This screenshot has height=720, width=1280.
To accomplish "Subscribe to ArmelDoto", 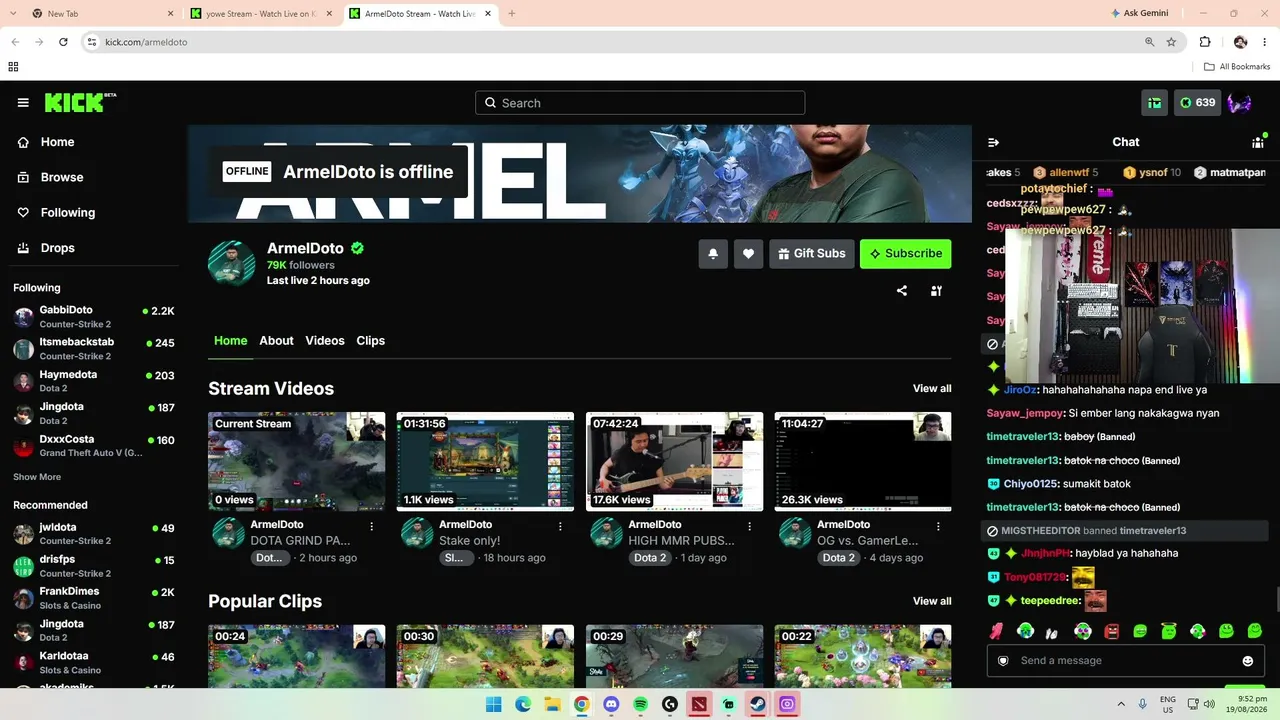I will pyautogui.click(x=905, y=254).
